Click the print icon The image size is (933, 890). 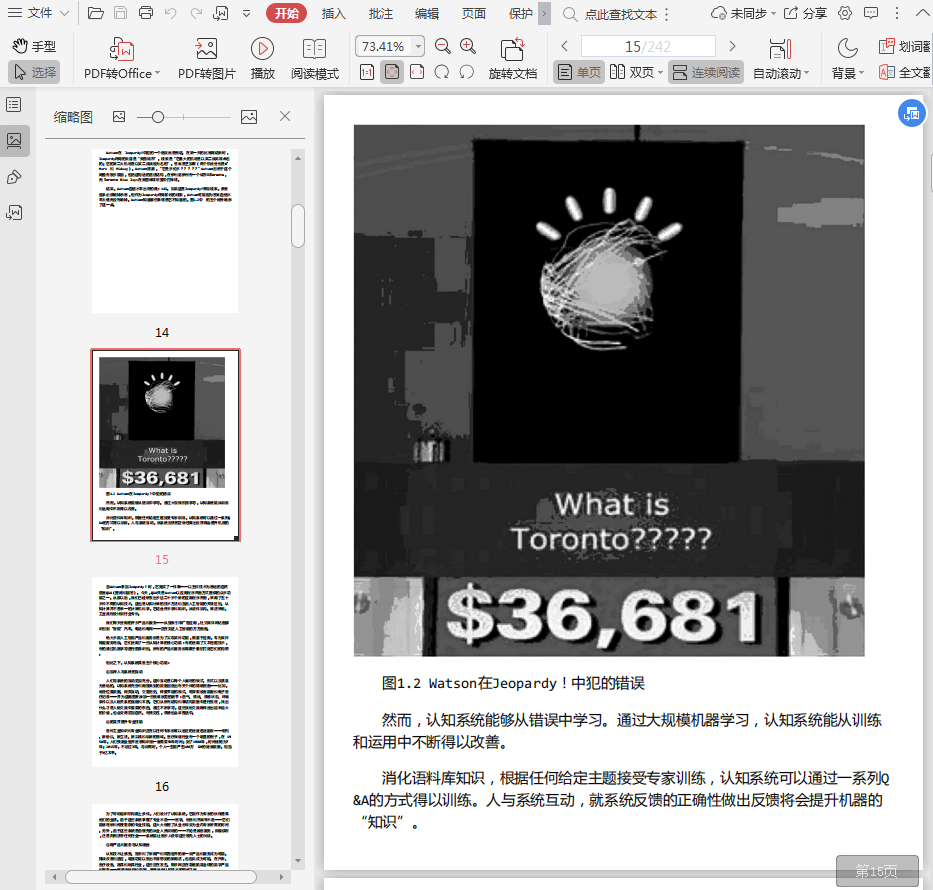[x=146, y=12]
